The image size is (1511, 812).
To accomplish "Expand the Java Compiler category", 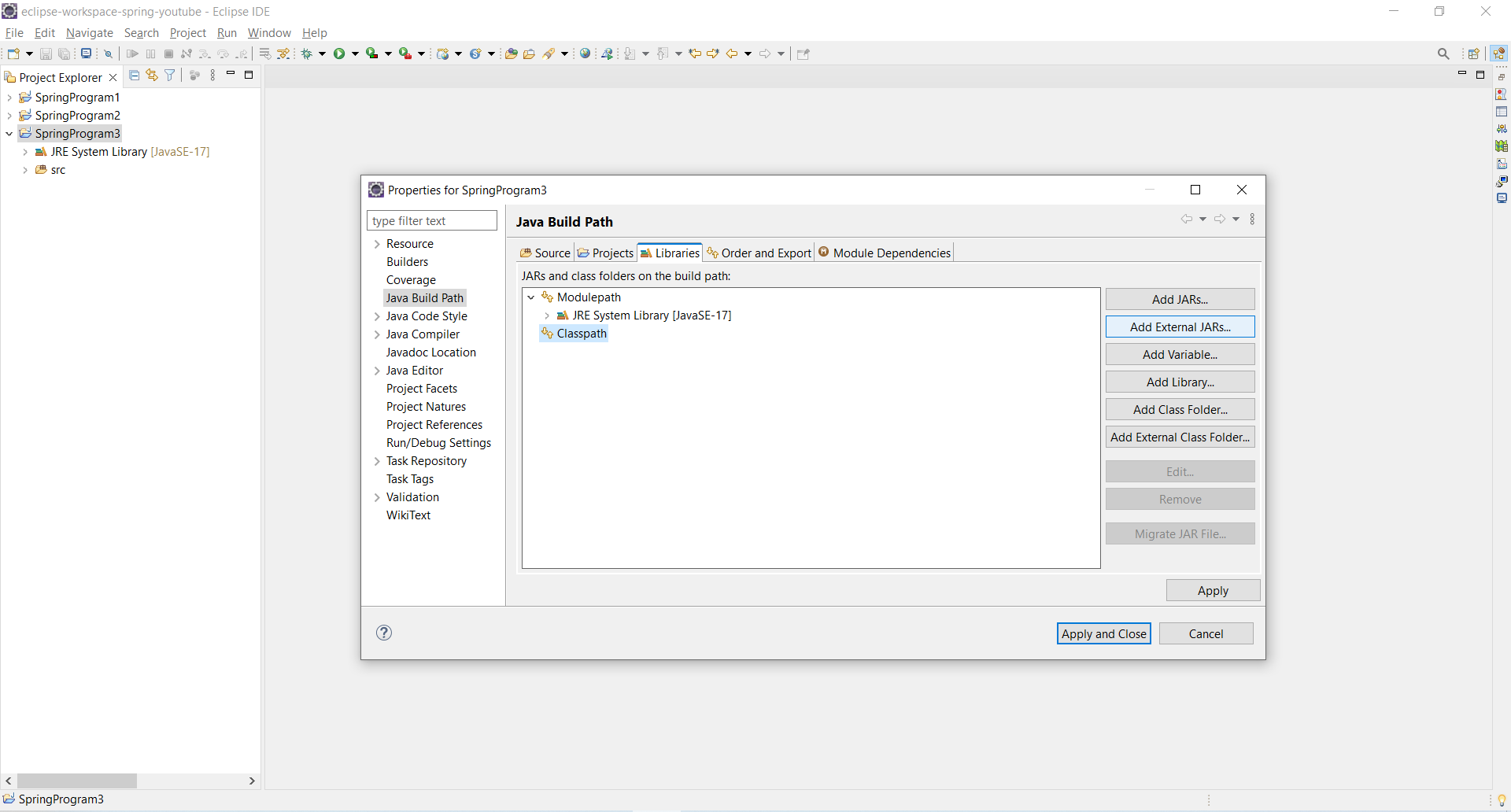I will click(x=377, y=334).
